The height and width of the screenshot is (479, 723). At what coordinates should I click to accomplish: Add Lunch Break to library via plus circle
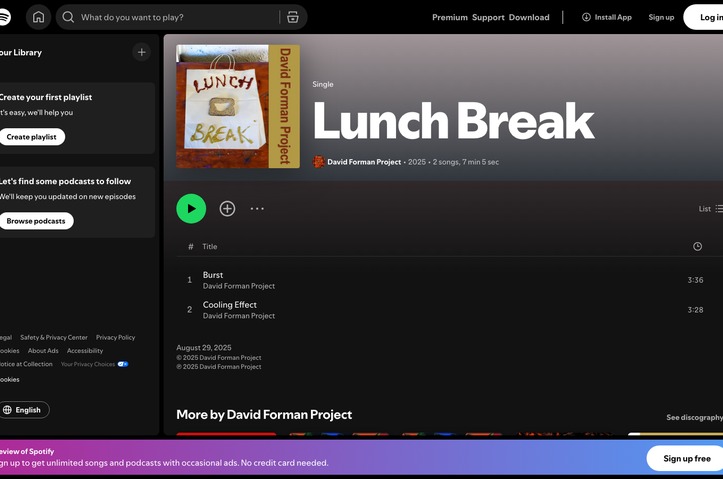pos(227,208)
